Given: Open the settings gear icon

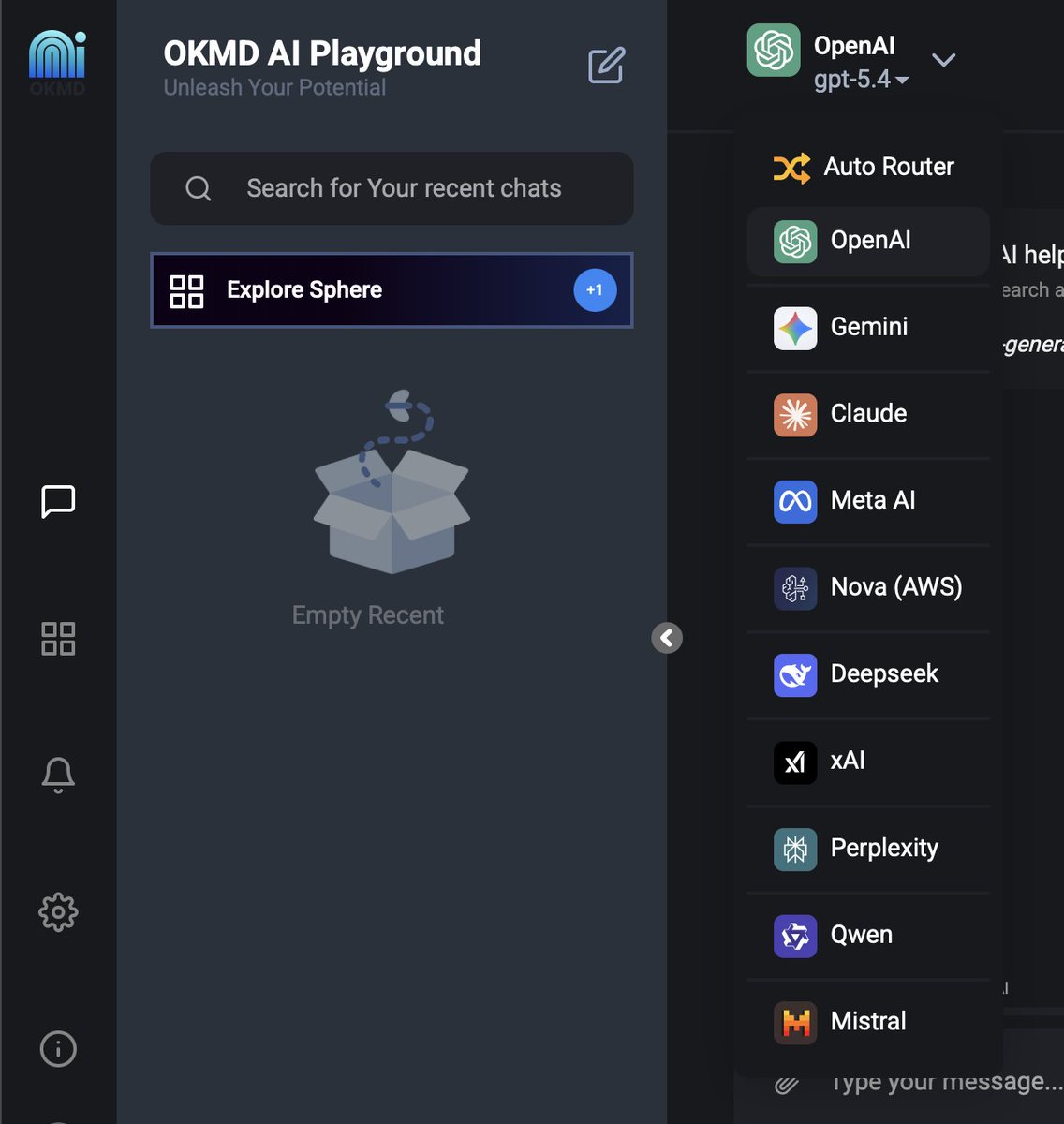Looking at the screenshot, I should tap(58, 912).
